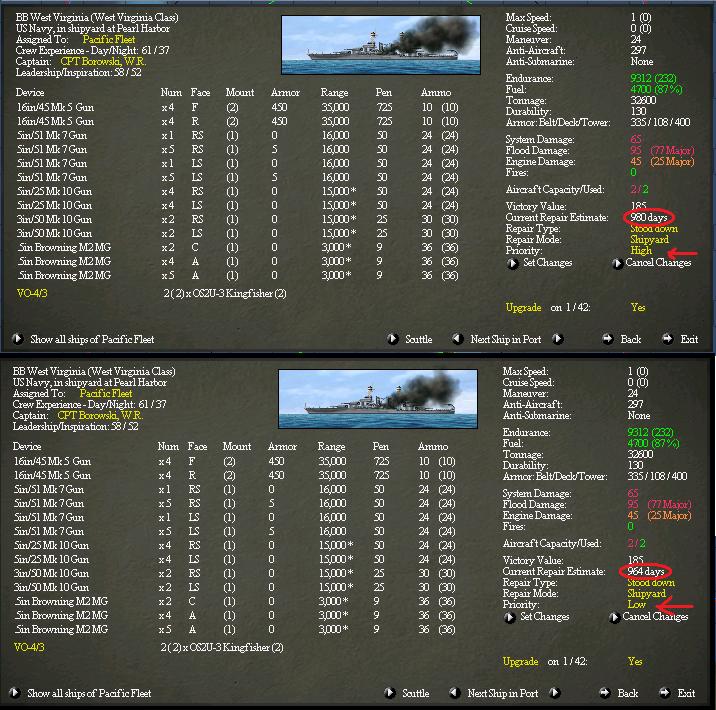The width and height of the screenshot is (716, 710).
Task: Toggle Upgrade Yes value in upper panel
Action: pos(638,307)
